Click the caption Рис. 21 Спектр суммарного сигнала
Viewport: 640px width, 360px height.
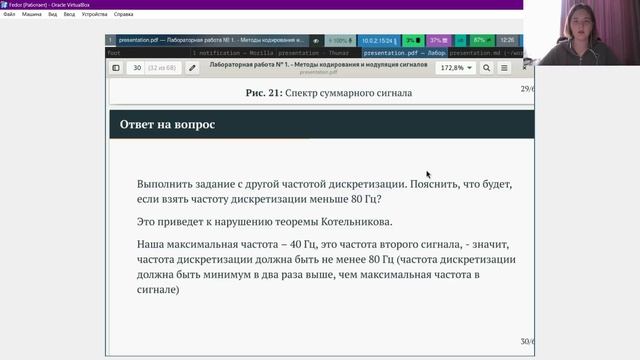(x=329, y=93)
